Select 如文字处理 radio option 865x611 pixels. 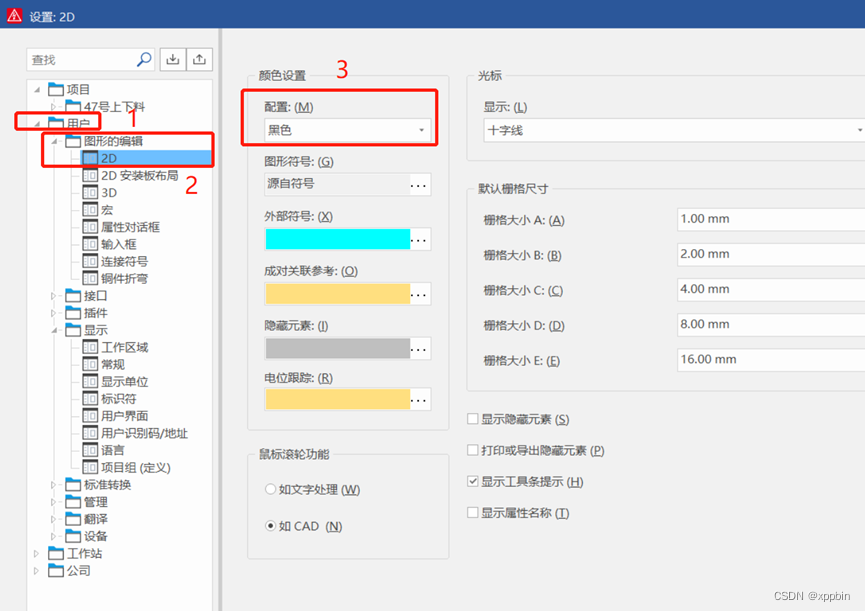[x=271, y=490]
